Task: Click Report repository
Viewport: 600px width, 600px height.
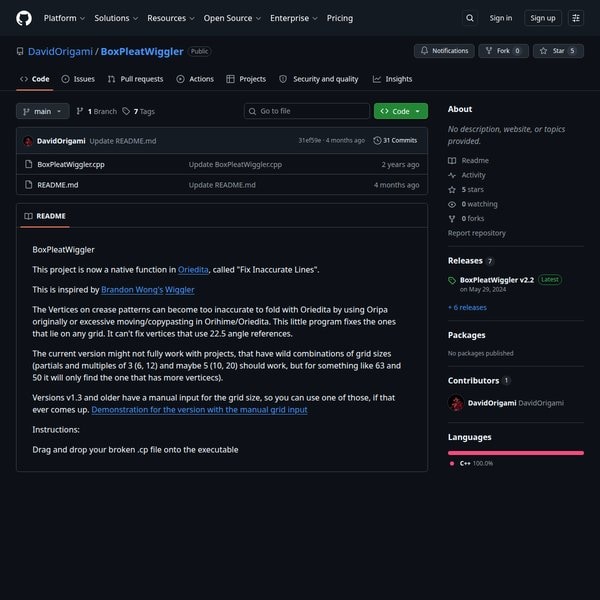Action: 477,233
